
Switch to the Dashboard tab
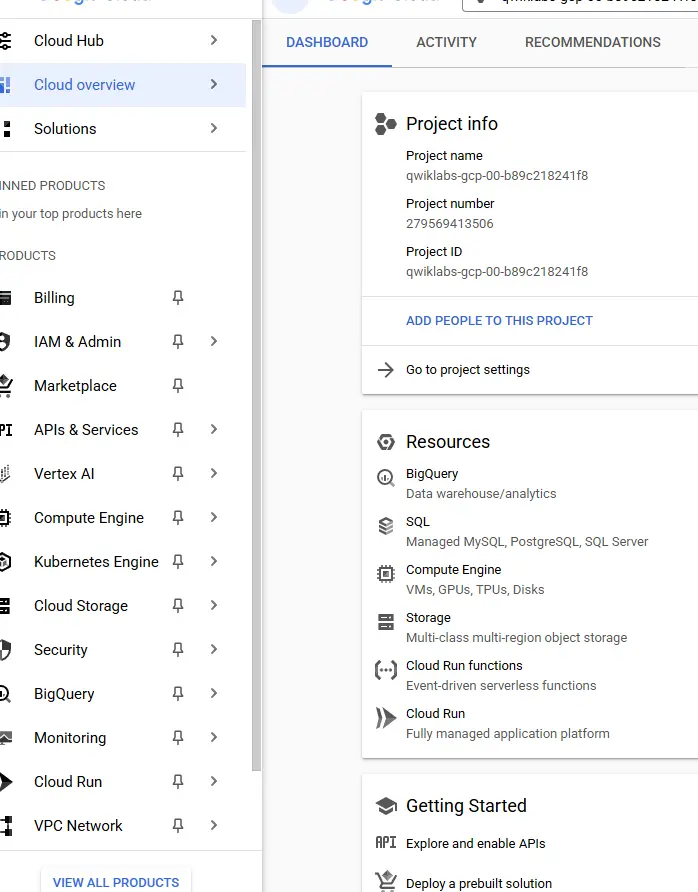(327, 42)
